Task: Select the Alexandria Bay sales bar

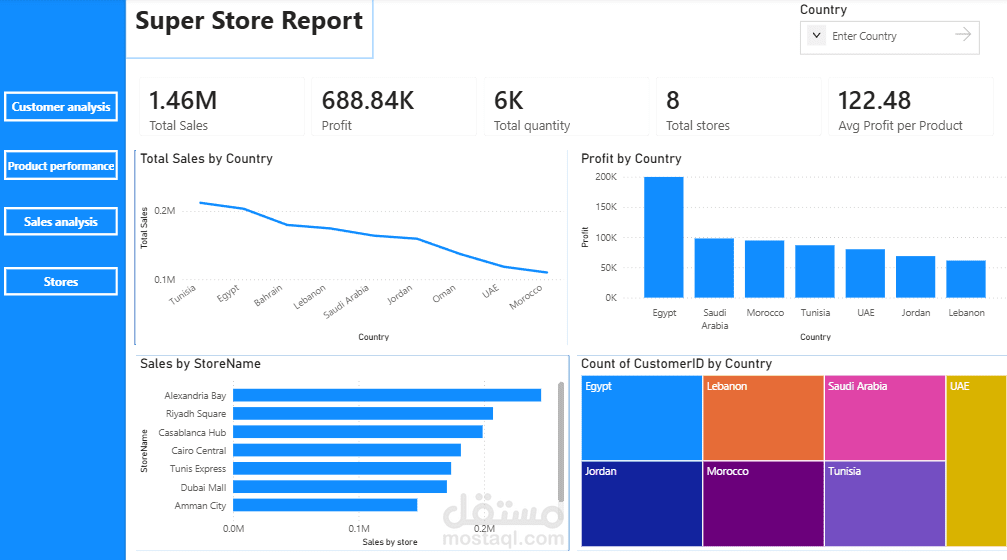Action: coord(387,395)
